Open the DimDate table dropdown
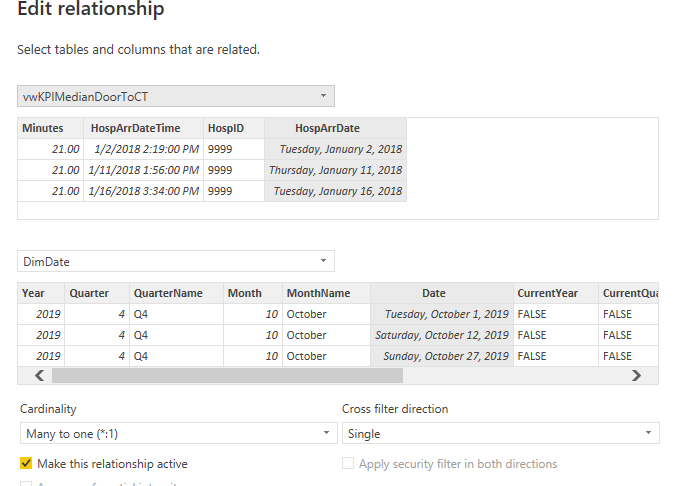This screenshot has width=677, height=486. point(176,261)
